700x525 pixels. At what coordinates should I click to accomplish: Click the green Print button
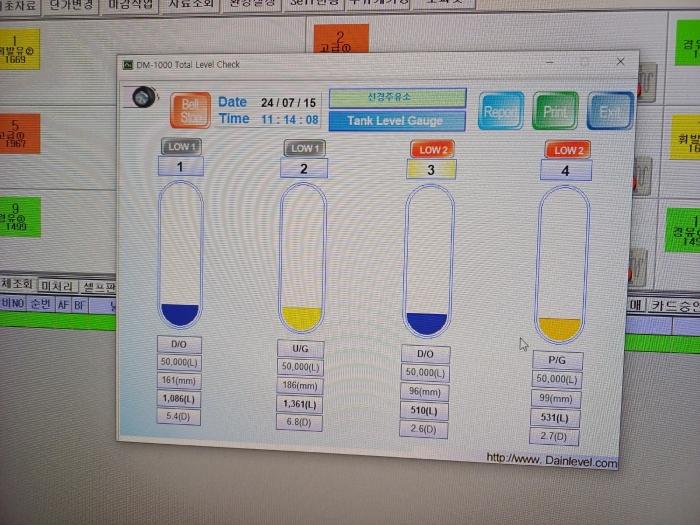coord(555,111)
